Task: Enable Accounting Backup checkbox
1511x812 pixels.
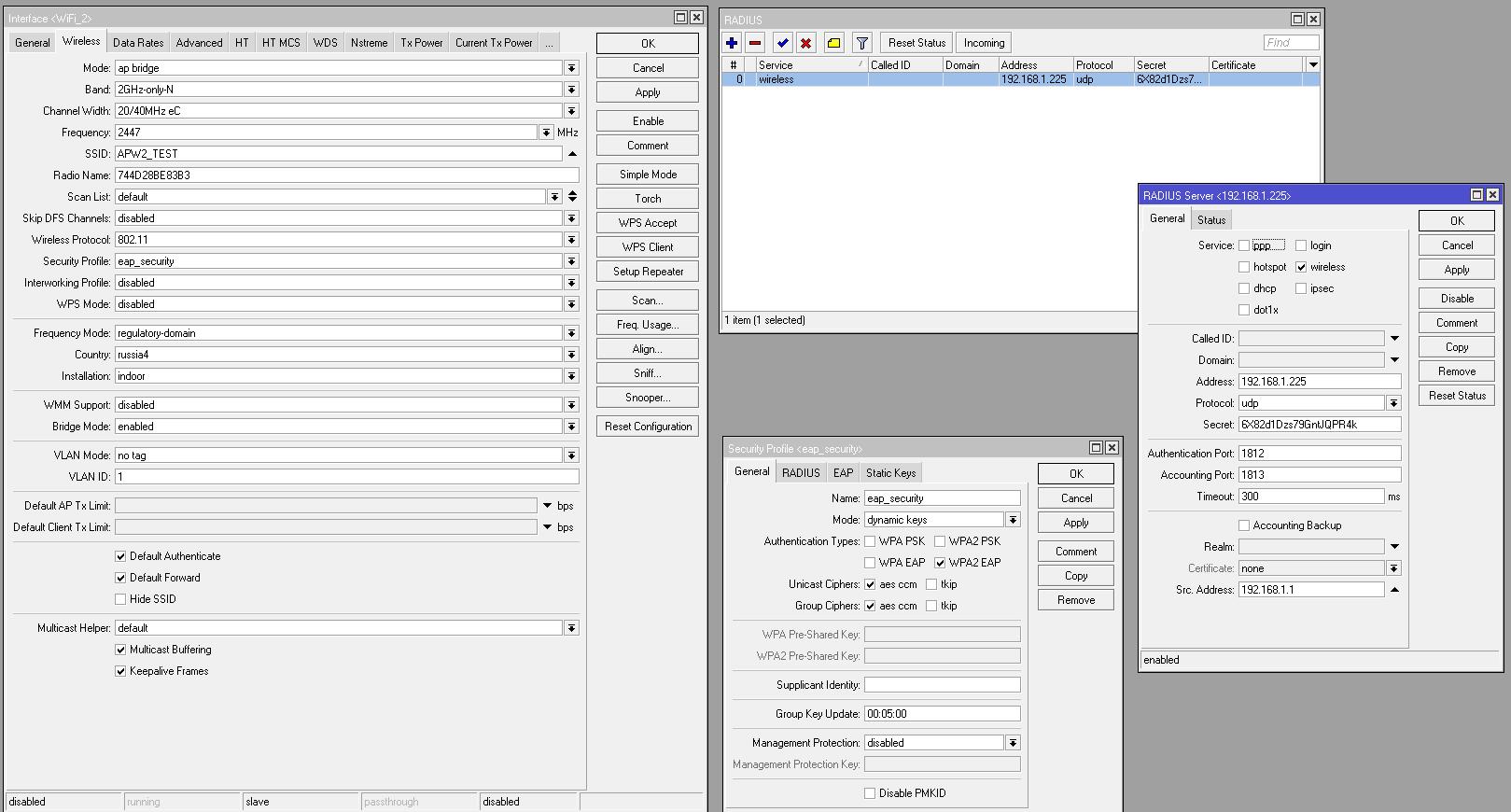Action: tap(1244, 525)
